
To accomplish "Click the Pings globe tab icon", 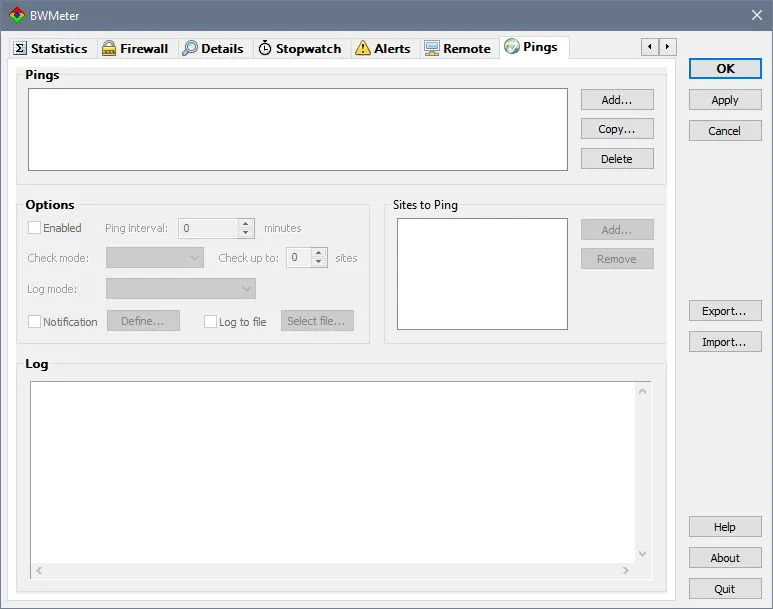I will click(x=512, y=46).
